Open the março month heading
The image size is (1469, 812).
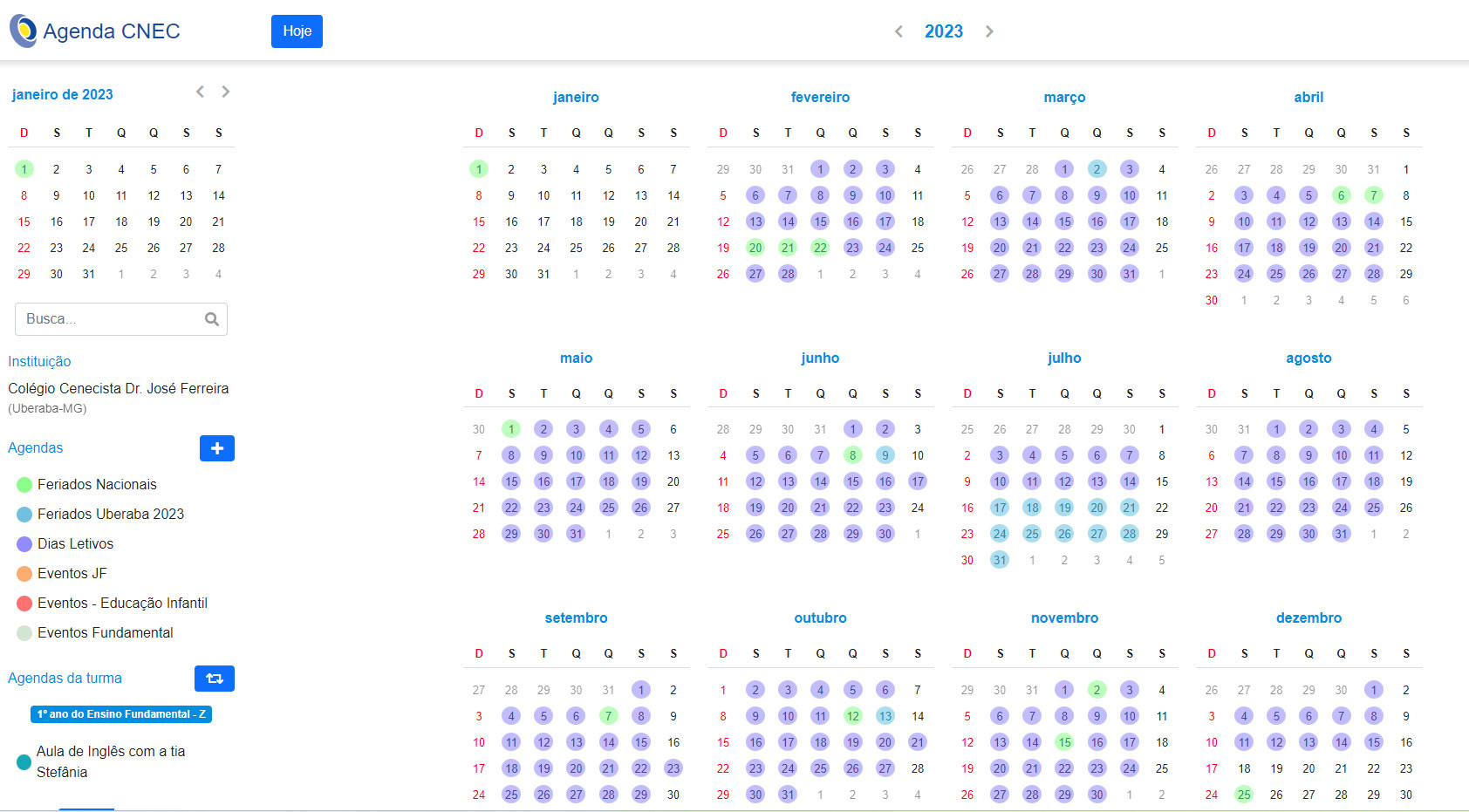tap(1064, 98)
